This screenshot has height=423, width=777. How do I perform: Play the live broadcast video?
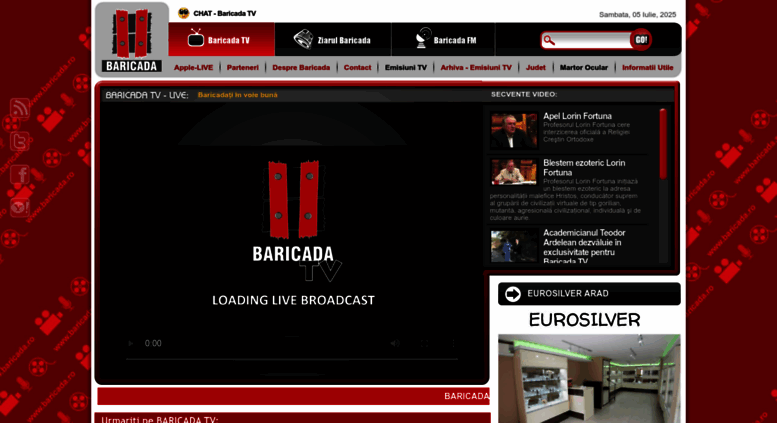coord(130,343)
